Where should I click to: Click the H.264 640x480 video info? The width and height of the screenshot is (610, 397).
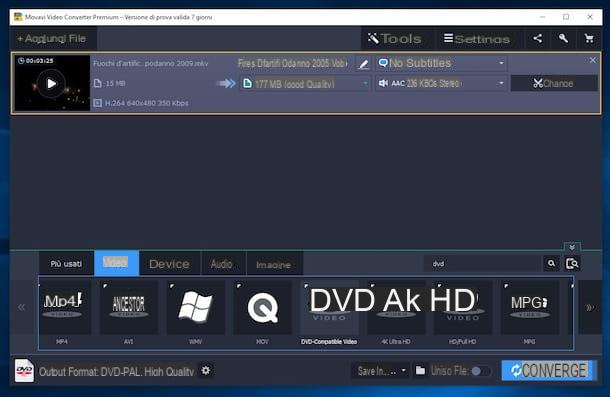click(x=147, y=103)
